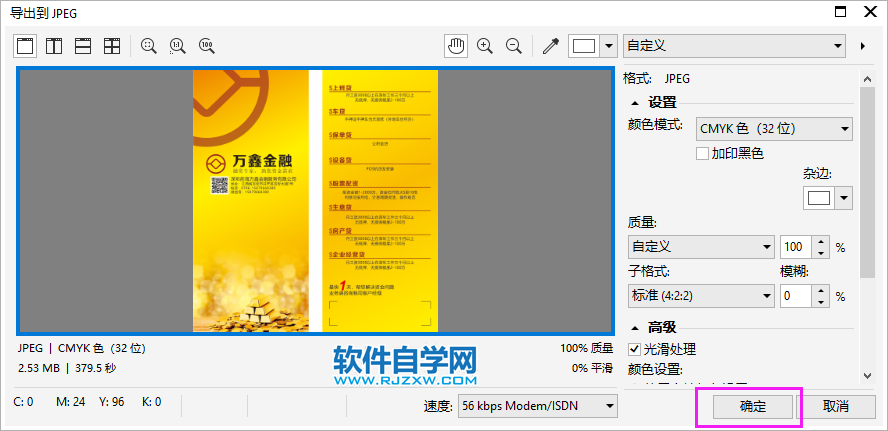The height and width of the screenshot is (431, 888).
Task: Click the 100% zoom magnifier icon
Action: pyautogui.click(x=207, y=46)
